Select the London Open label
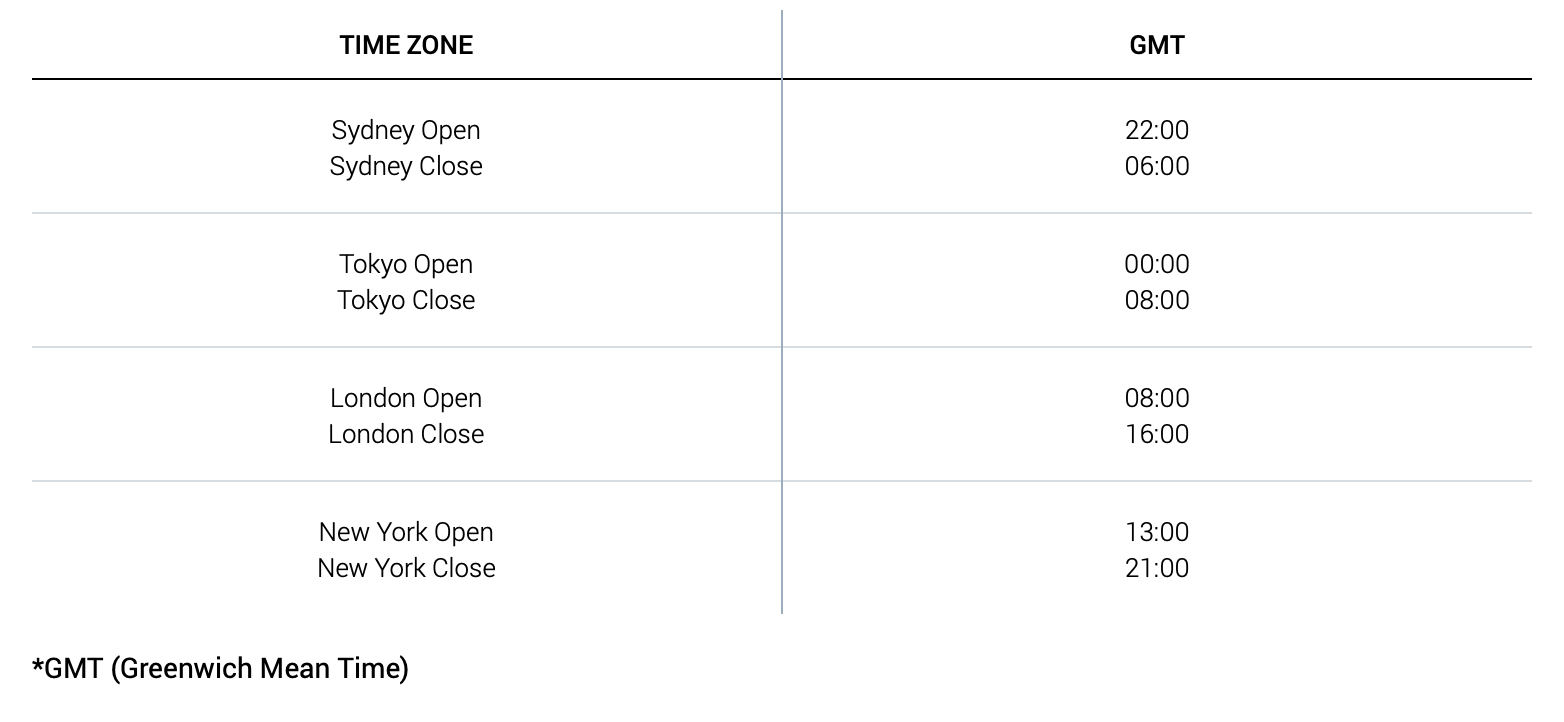Image resolution: width=1564 pixels, height=722 pixels. [x=406, y=399]
